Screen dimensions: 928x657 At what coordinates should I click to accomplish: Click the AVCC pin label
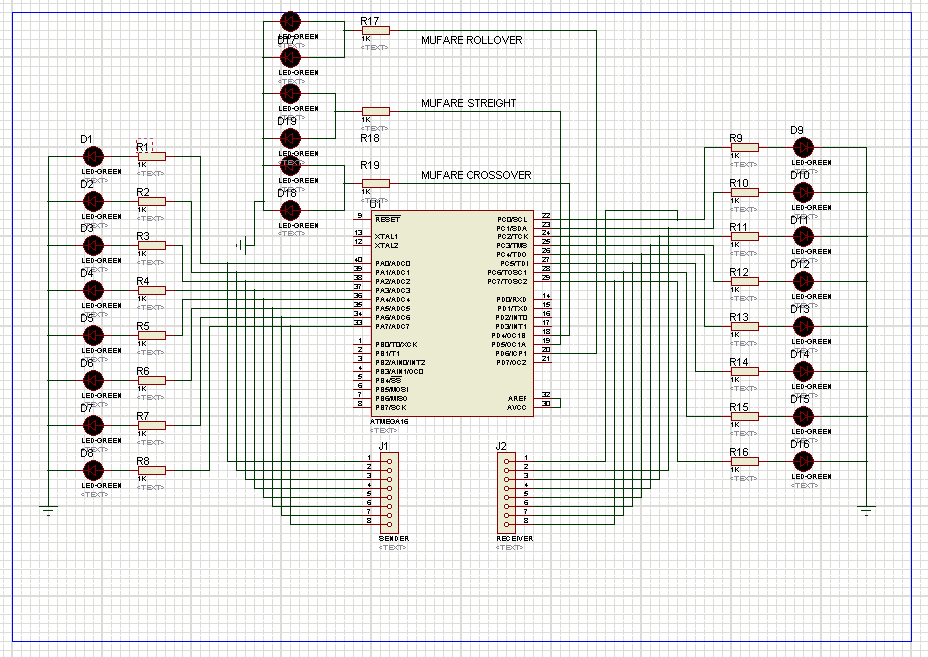point(517,407)
